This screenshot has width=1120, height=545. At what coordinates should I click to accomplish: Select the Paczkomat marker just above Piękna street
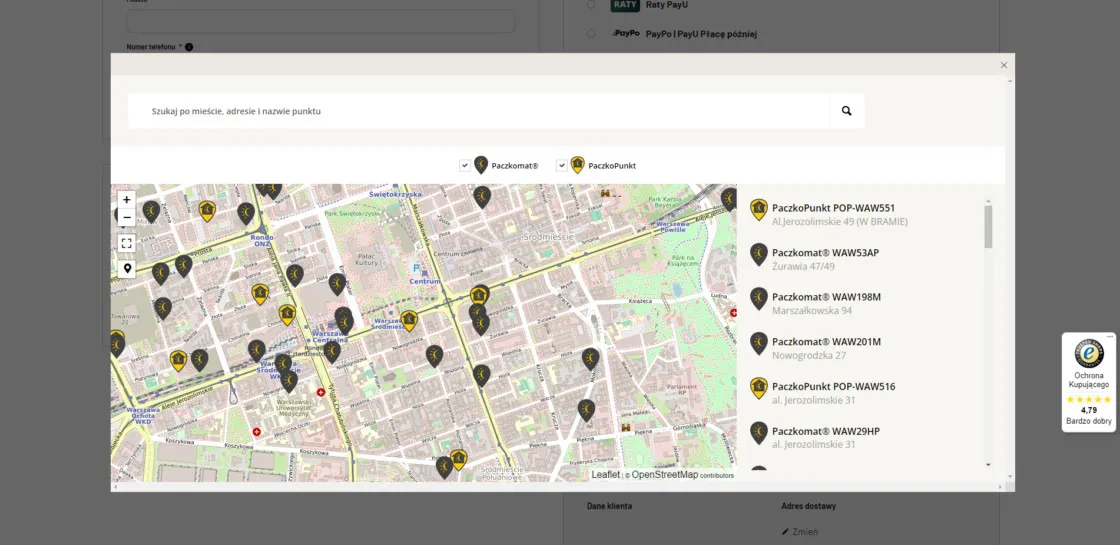586,409
